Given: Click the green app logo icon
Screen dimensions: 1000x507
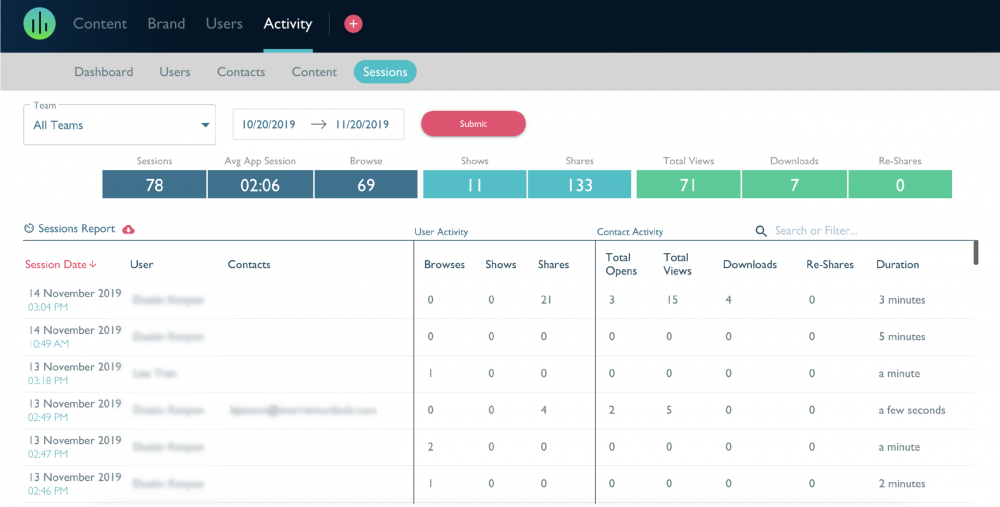Looking at the screenshot, I should [x=40, y=24].
